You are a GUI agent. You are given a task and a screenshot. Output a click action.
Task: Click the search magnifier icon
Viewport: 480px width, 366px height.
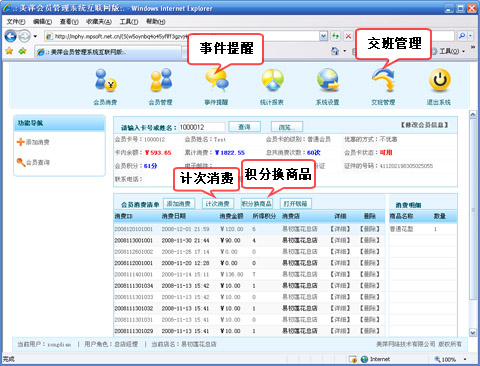[x=462, y=36]
